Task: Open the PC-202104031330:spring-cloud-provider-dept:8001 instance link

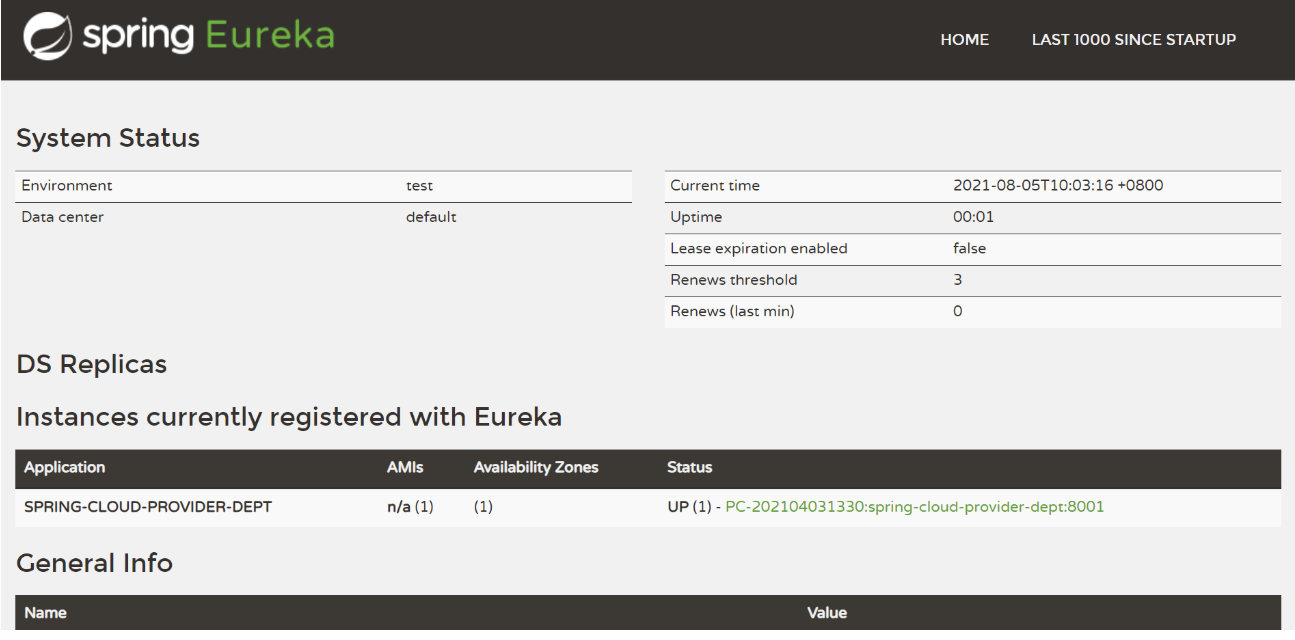Action: pos(914,507)
